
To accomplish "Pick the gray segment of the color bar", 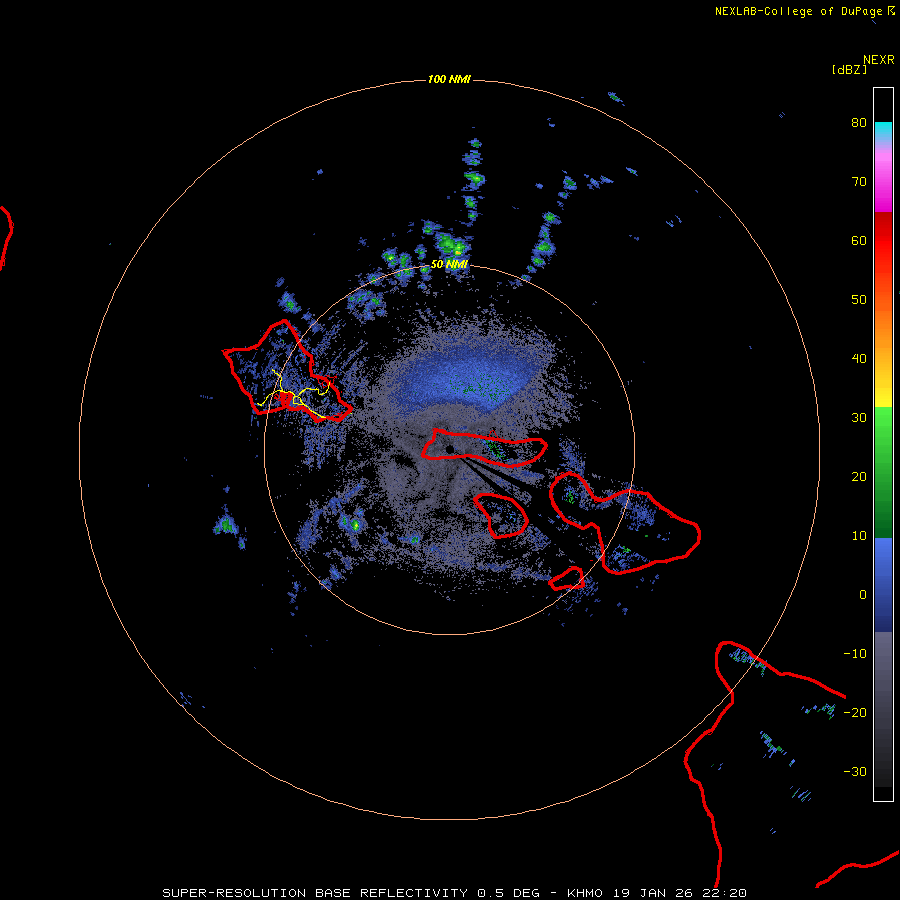I will (x=883, y=666).
